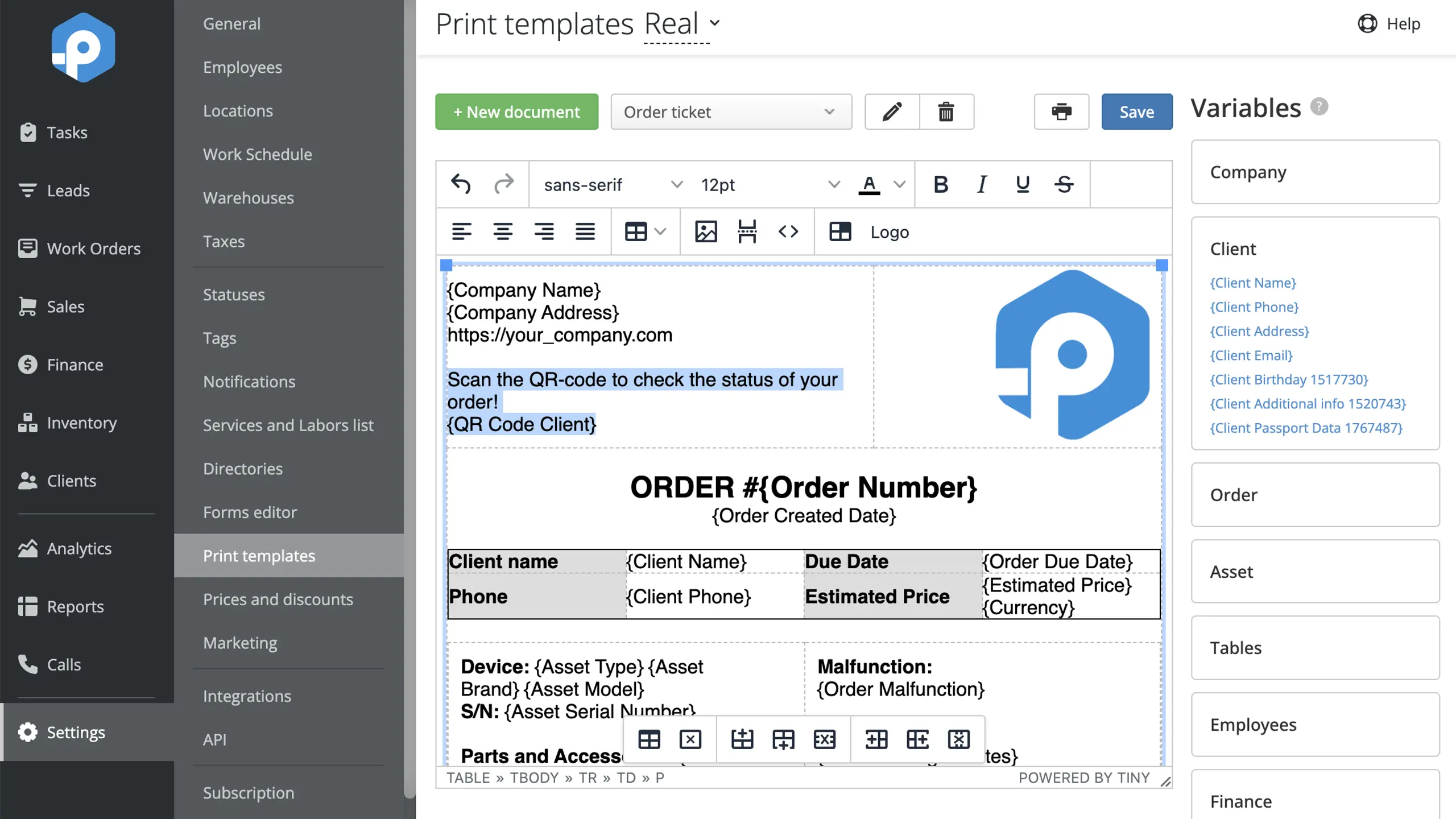The height and width of the screenshot is (819, 1456).
Task: Toggle bold formatting
Action: coord(941,184)
